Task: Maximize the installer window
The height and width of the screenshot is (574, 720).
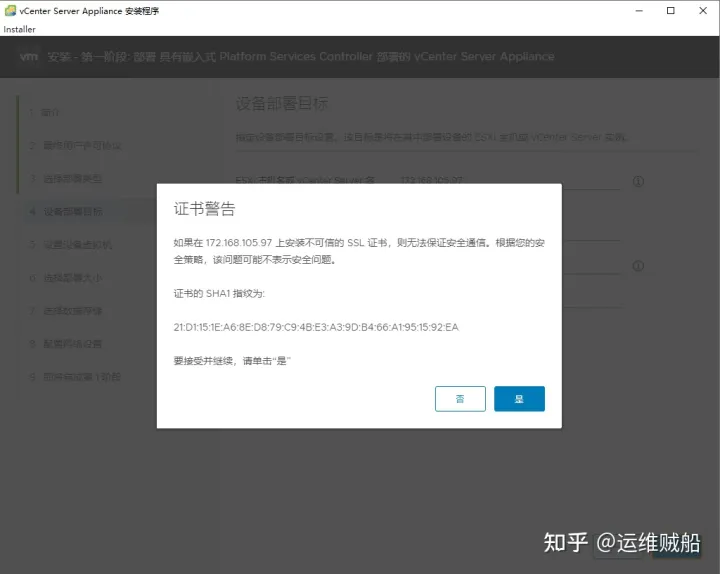Action: (x=671, y=11)
